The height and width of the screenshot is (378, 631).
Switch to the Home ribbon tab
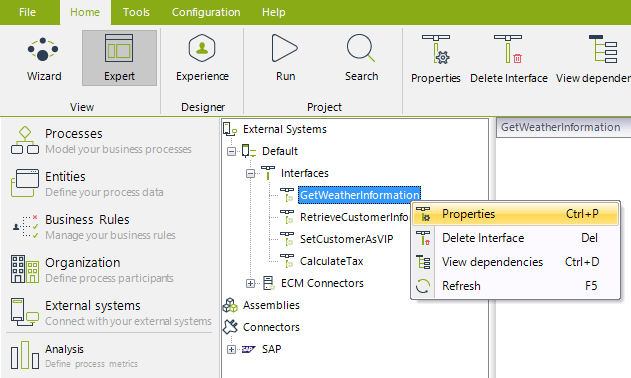(85, 12)
